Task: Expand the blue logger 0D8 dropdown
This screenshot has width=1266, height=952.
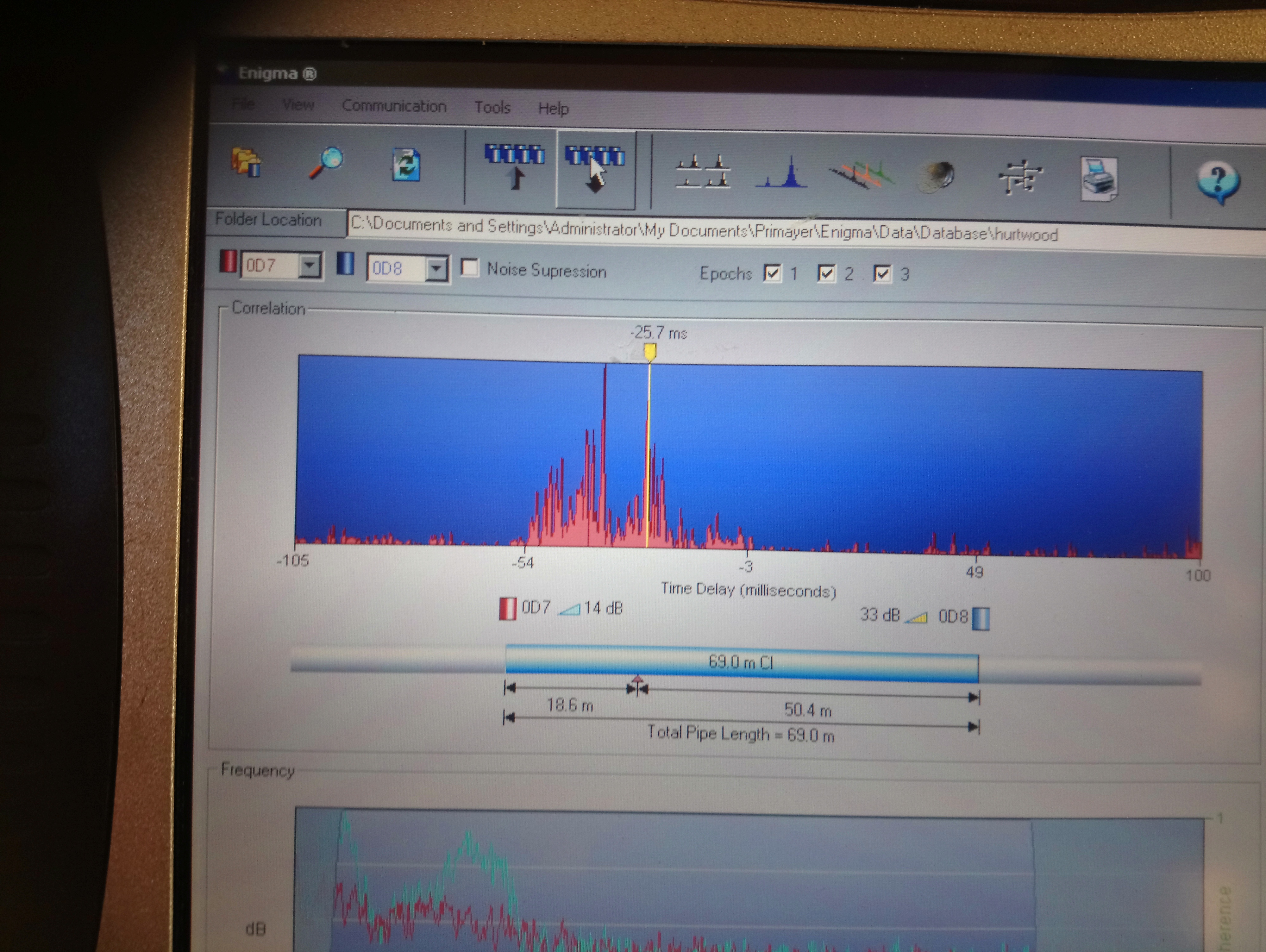Action: [x=437, y=268]
